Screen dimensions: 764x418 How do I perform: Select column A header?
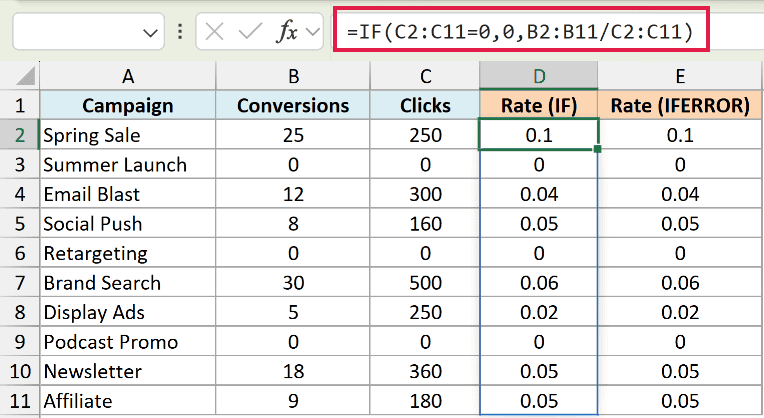point(128,76)
